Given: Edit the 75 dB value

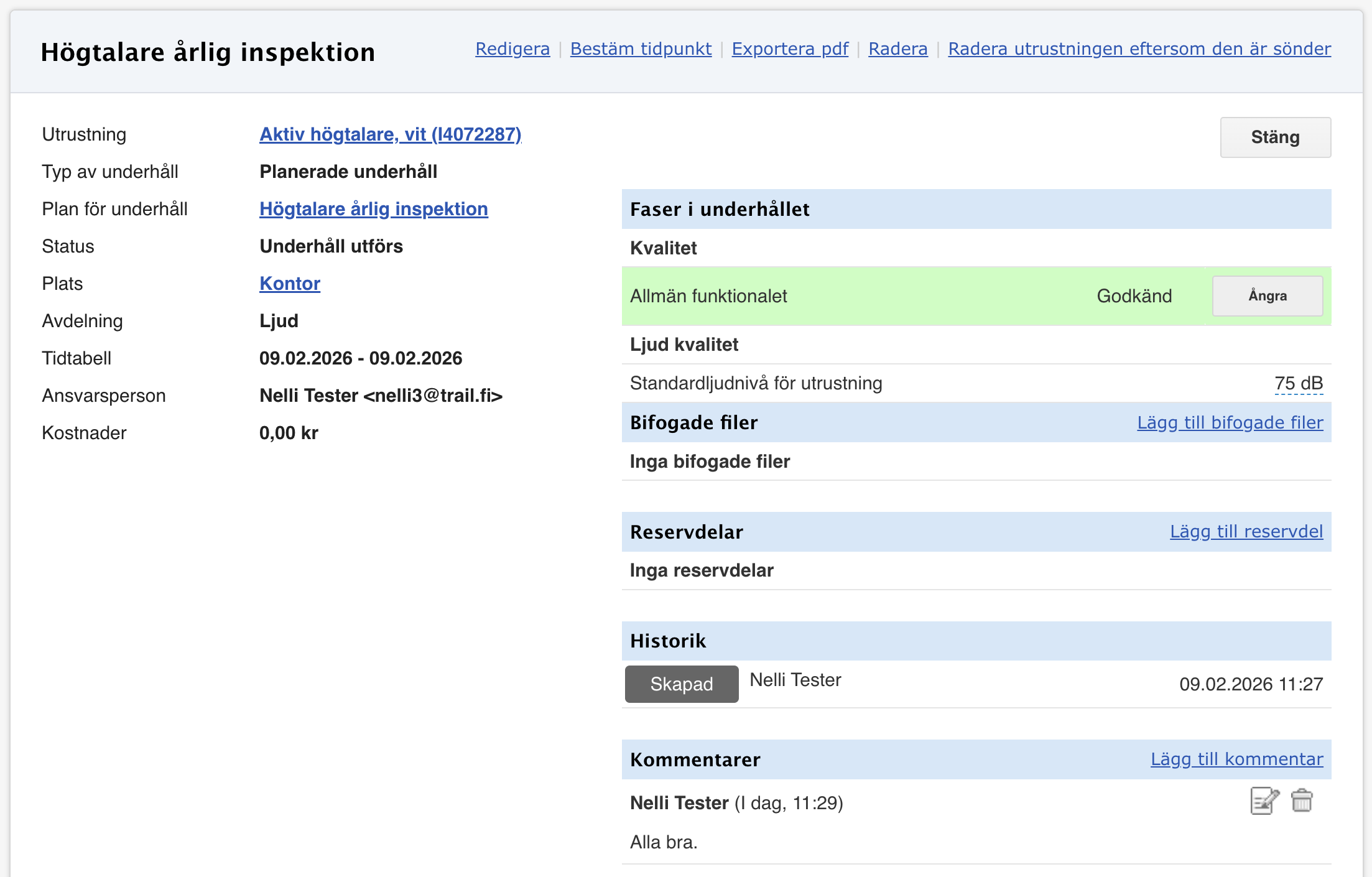Looking at the screenshot, I should click(1299, 383).
